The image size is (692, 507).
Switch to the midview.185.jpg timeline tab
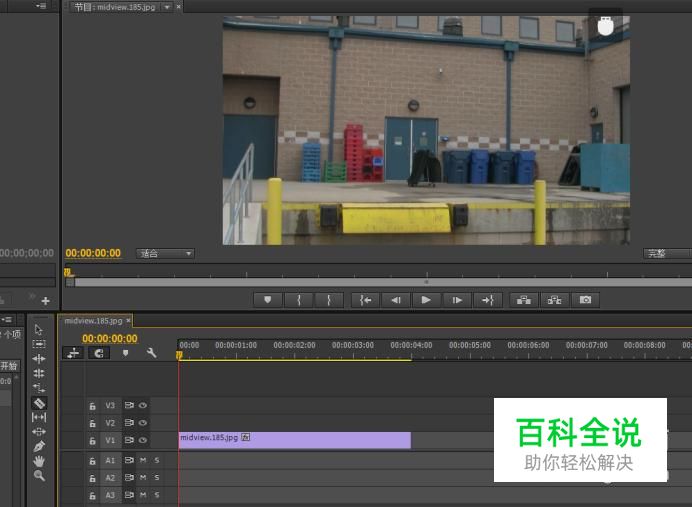(x=92, y=321)
